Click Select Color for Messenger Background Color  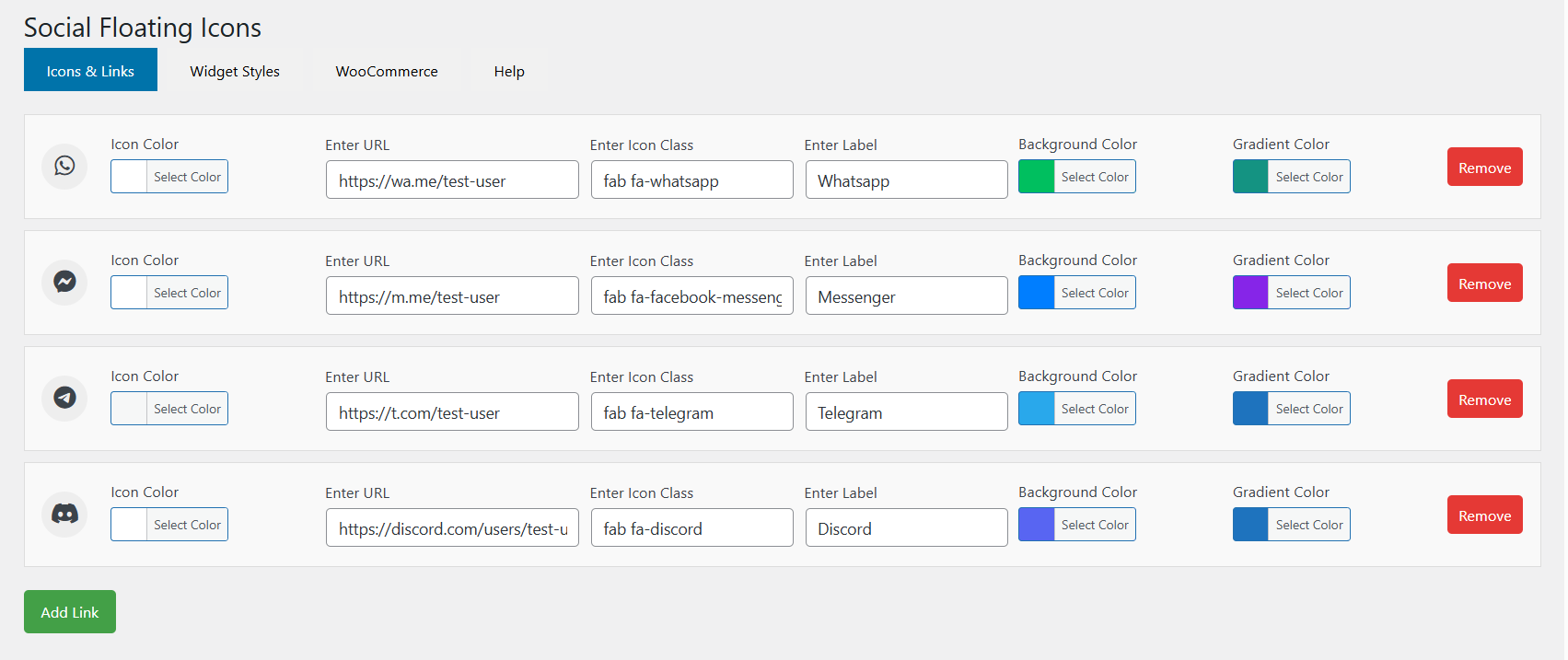(1095, 293)
